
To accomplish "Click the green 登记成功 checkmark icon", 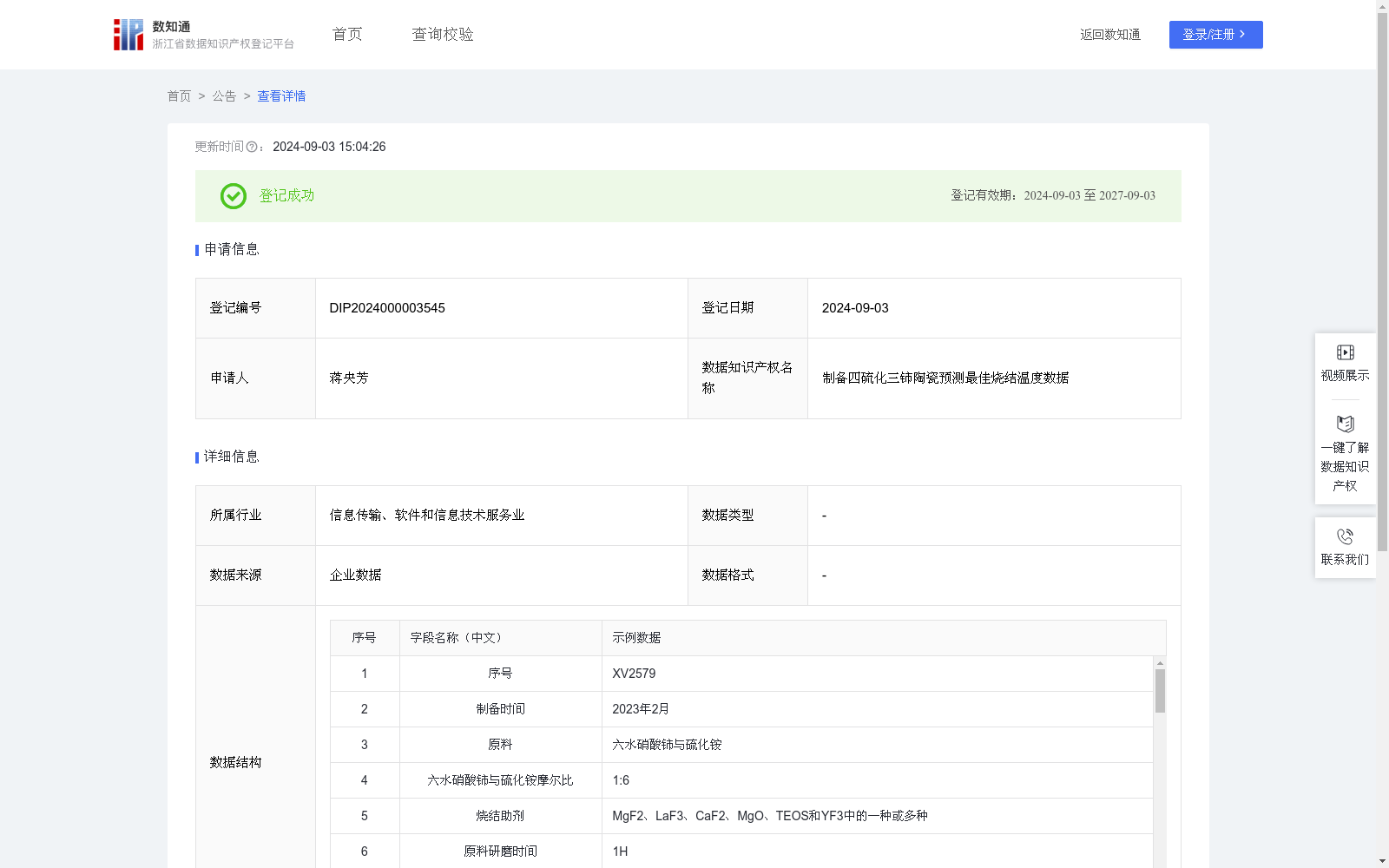I will pos(233,196).
